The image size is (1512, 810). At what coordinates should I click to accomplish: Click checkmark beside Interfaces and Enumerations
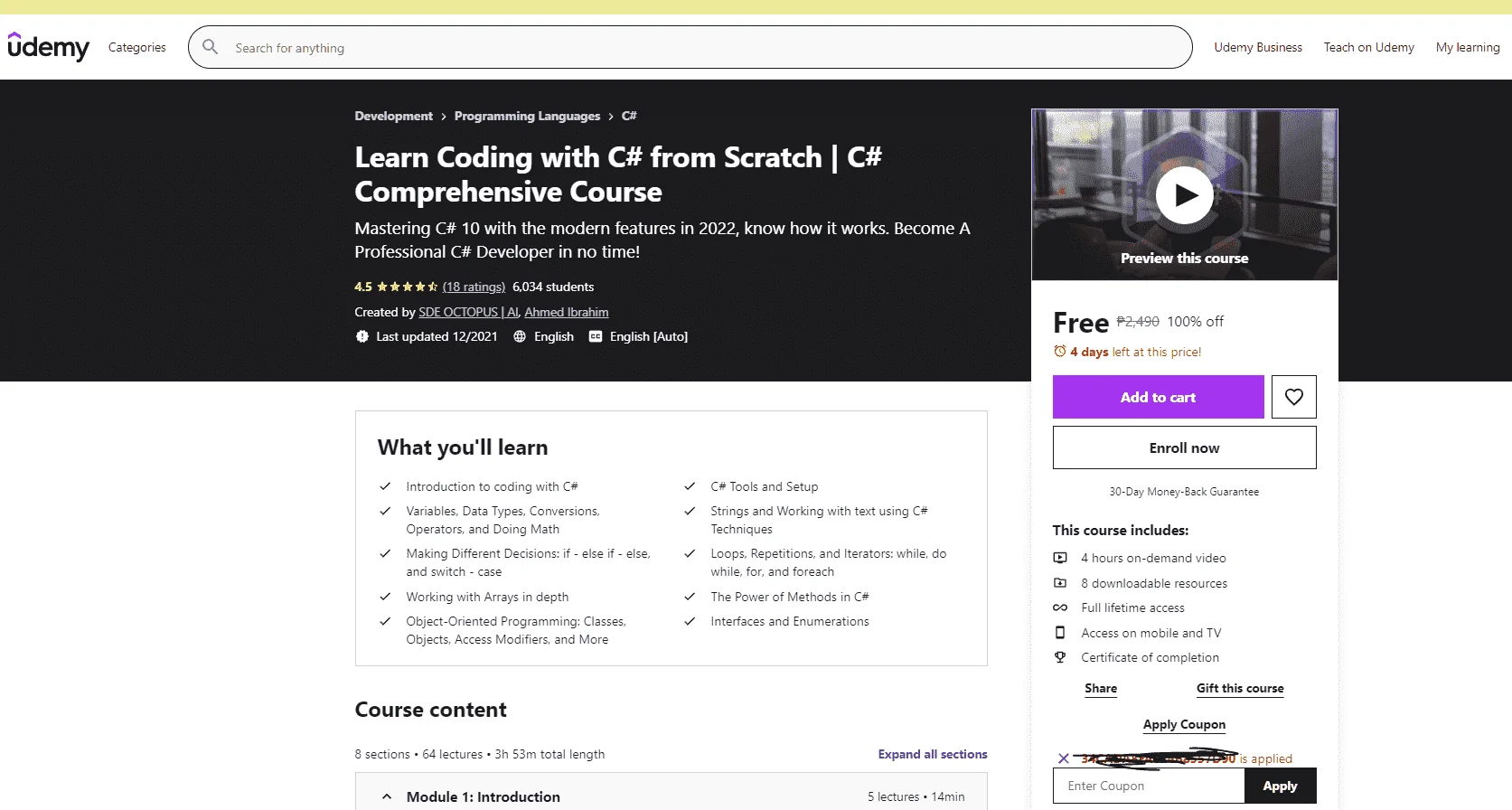(690, 621)
